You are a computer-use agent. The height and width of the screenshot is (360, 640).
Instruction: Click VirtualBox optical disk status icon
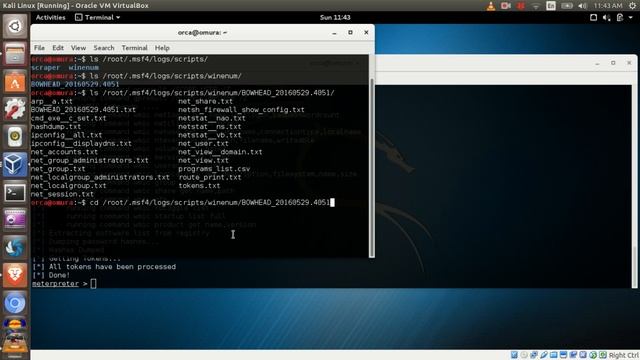tap(524, 355)
